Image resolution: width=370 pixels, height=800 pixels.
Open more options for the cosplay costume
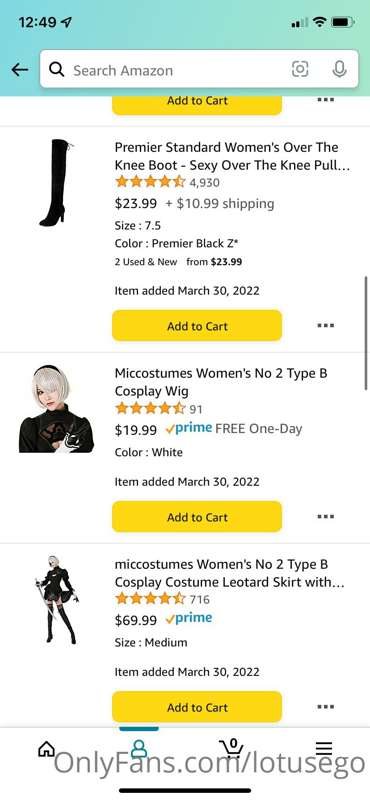[326, 707]
